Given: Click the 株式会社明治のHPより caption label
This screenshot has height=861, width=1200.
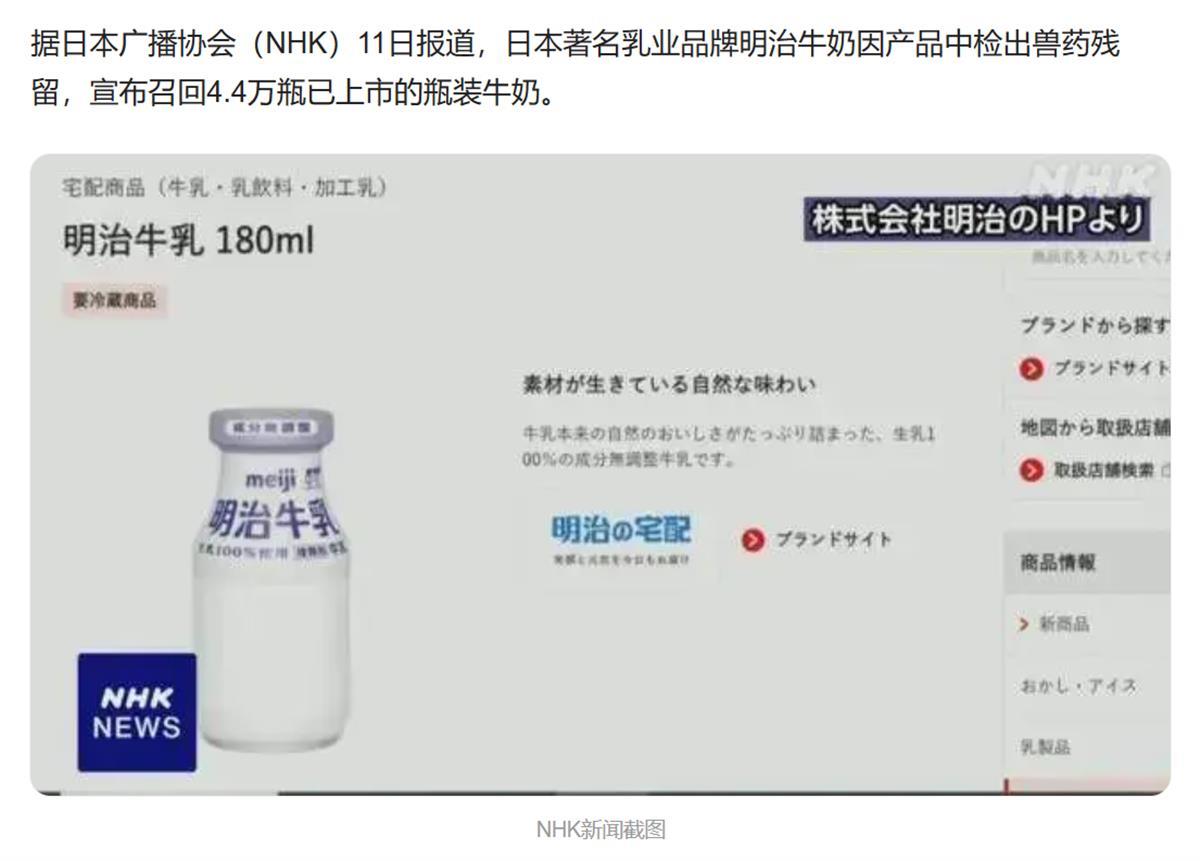Looking at the screenshot, I should click(x=977, y=220).
